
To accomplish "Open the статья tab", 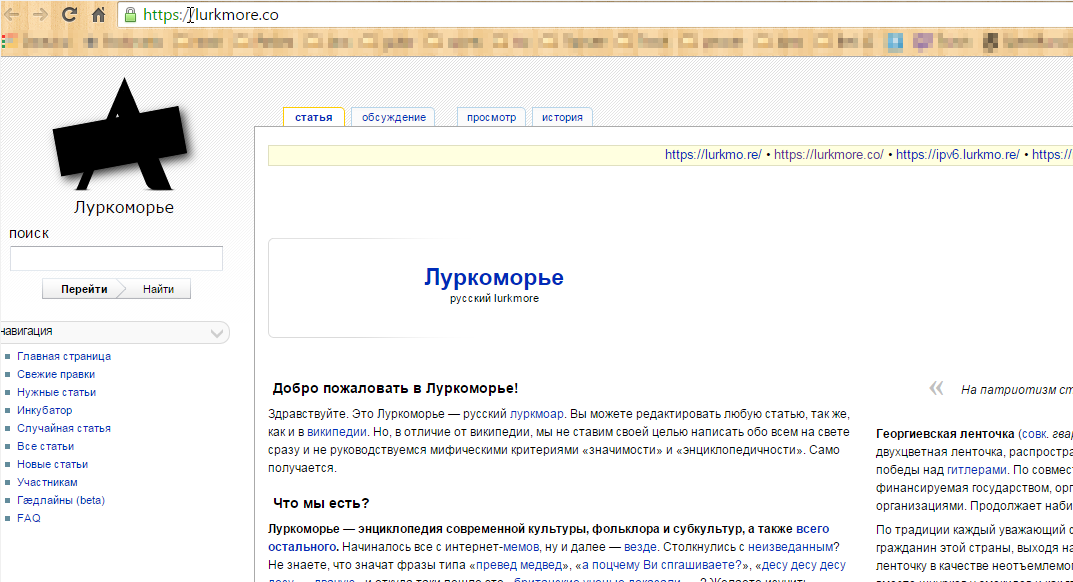I will click(x=313, y=117).
